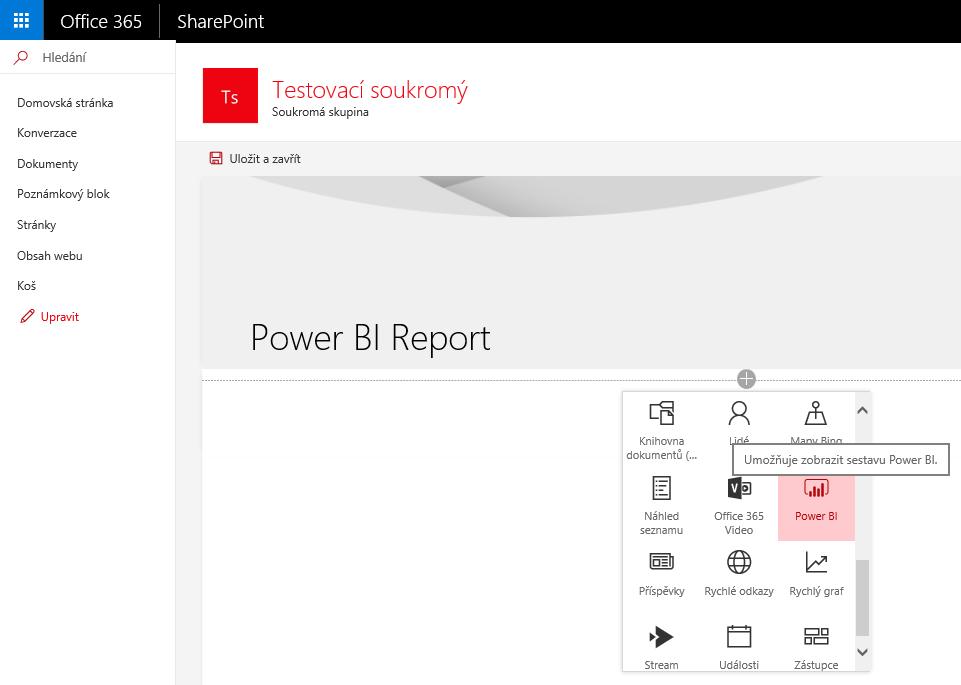Open Stránky in the left navigation
The image size is (961, 685).
[36, 225]
